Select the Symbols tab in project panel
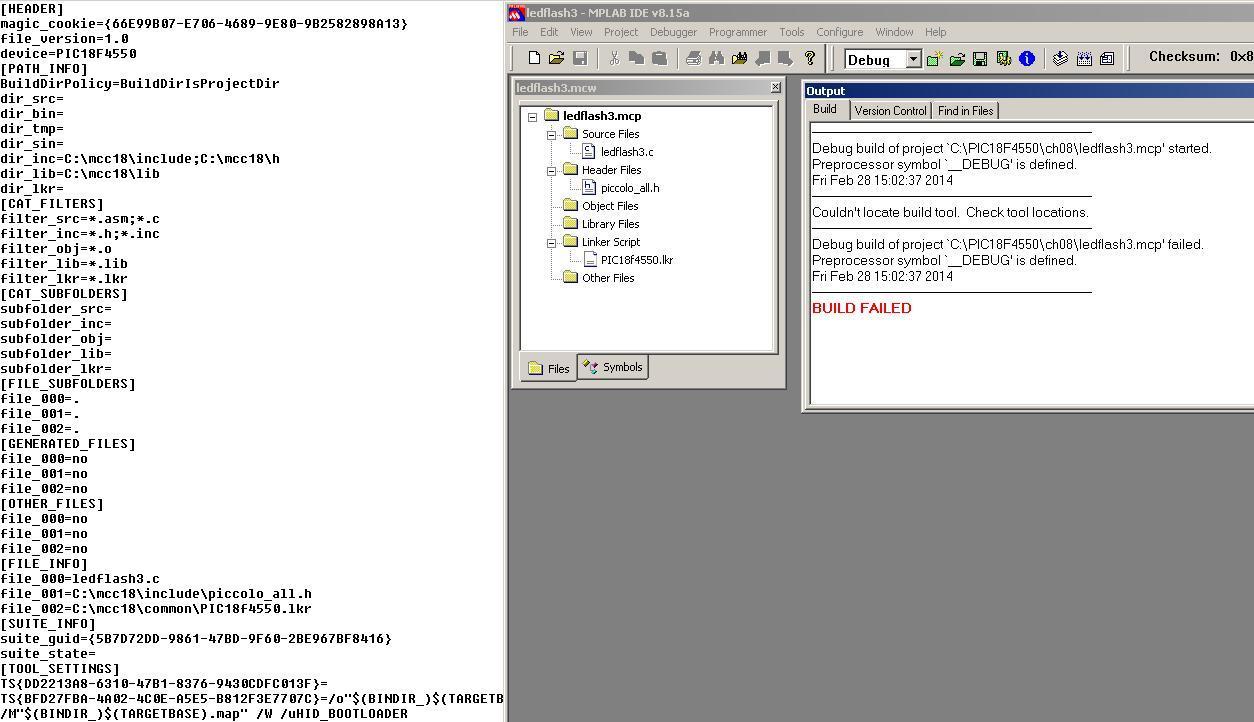Viewport: 1254px width, 722px height. 613,367
